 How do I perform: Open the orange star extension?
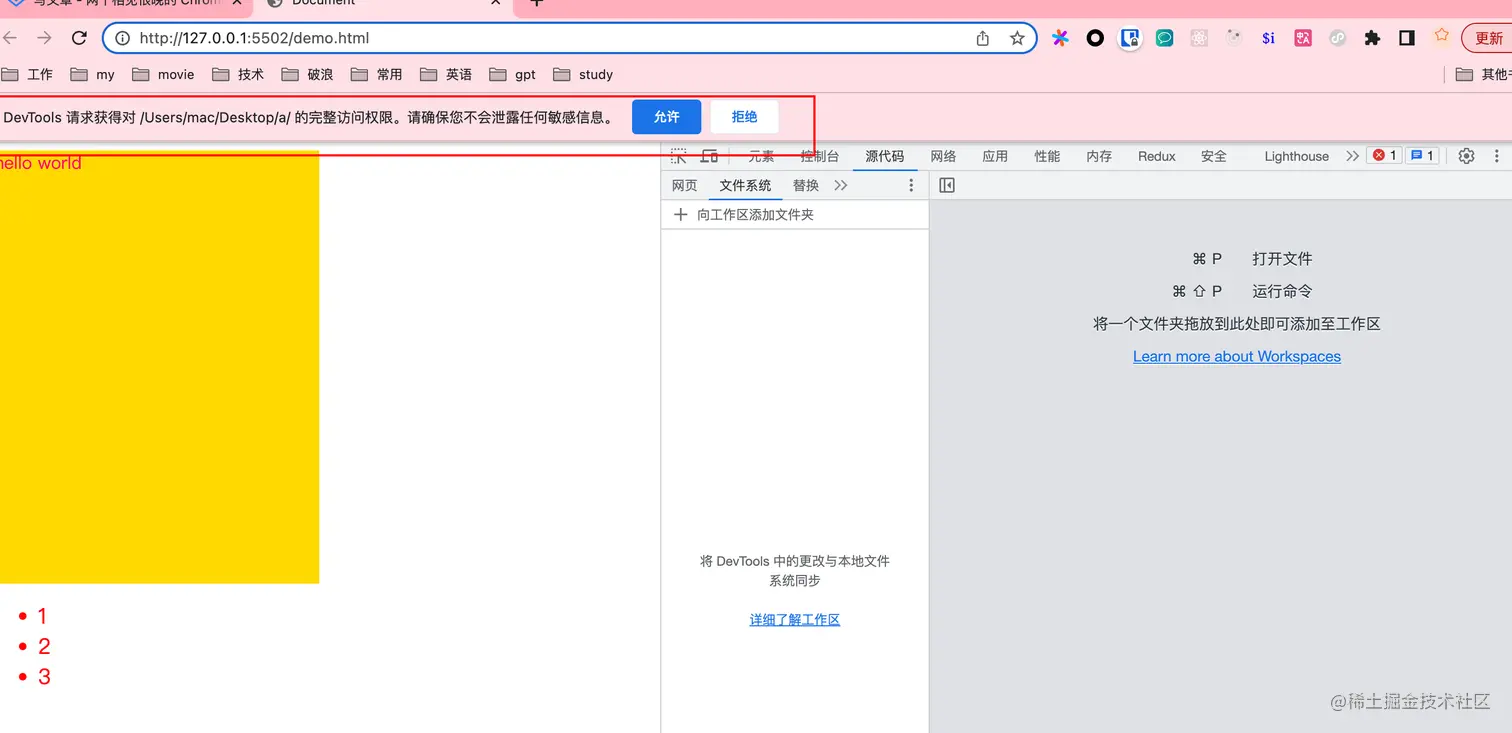point(1441,36)
